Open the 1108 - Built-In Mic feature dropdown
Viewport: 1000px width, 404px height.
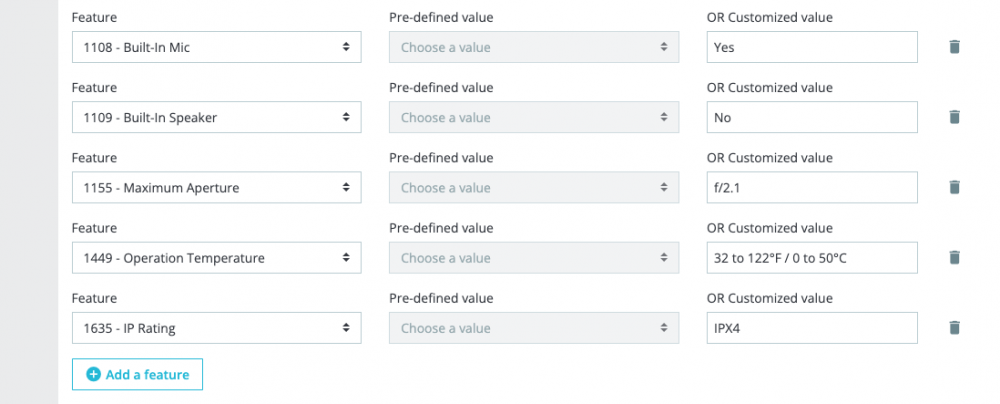(x=216, y=47)
